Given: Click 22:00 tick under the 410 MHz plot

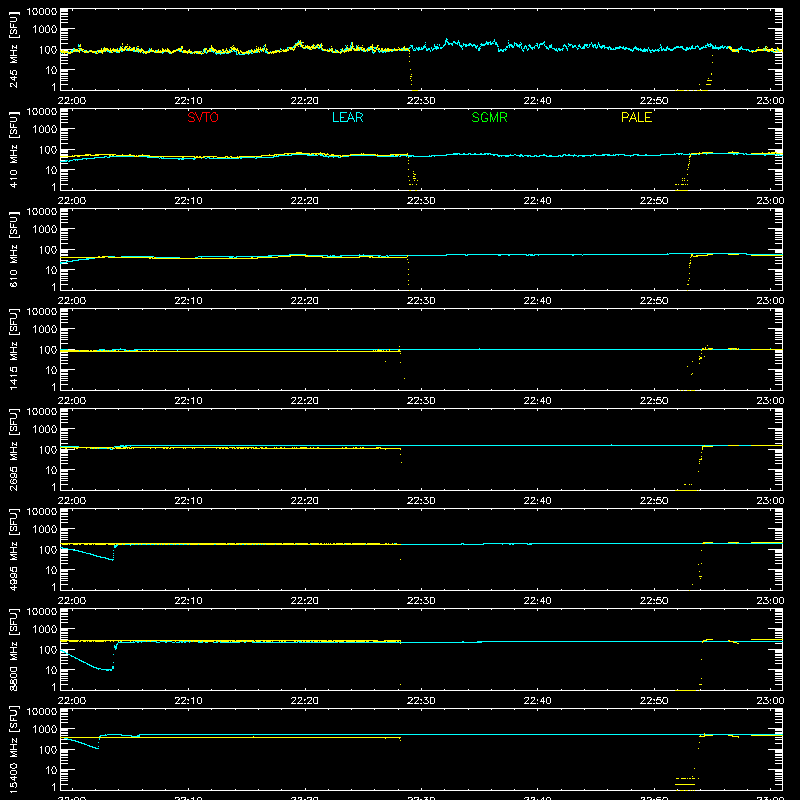Looking at the screenshot, I should [71, 201].
